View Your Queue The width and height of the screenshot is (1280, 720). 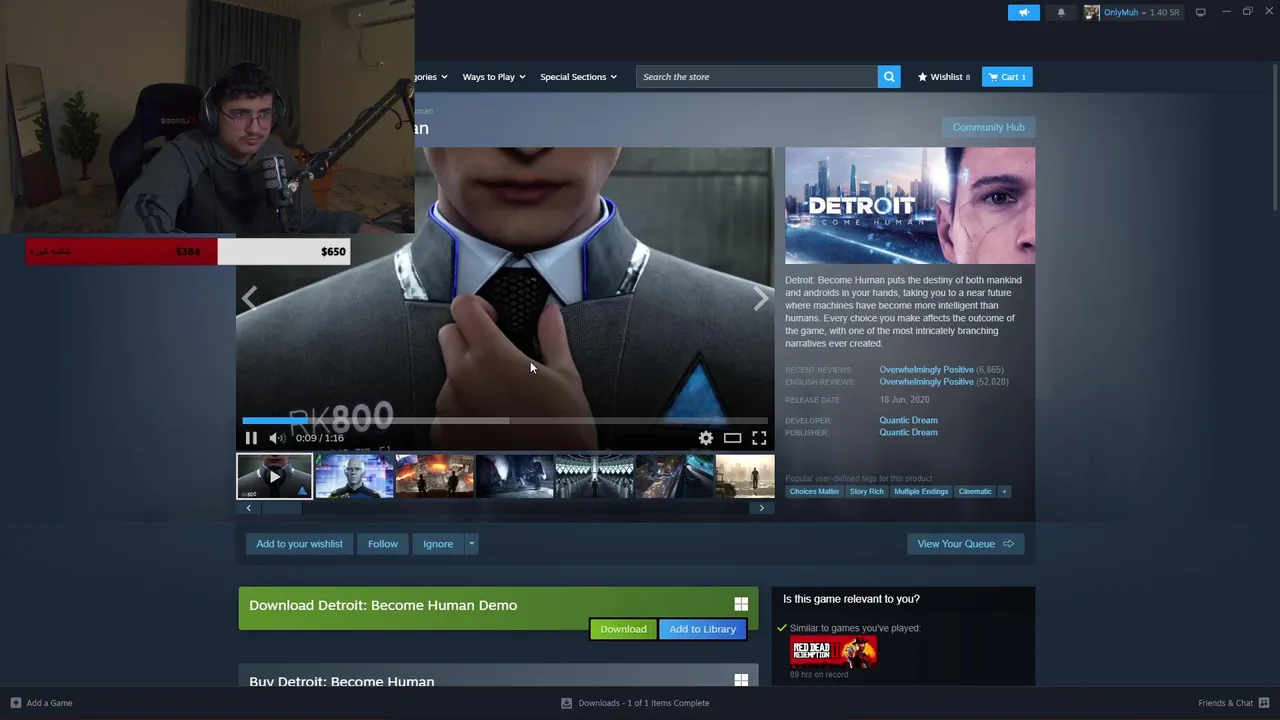(x=965, y=544)
